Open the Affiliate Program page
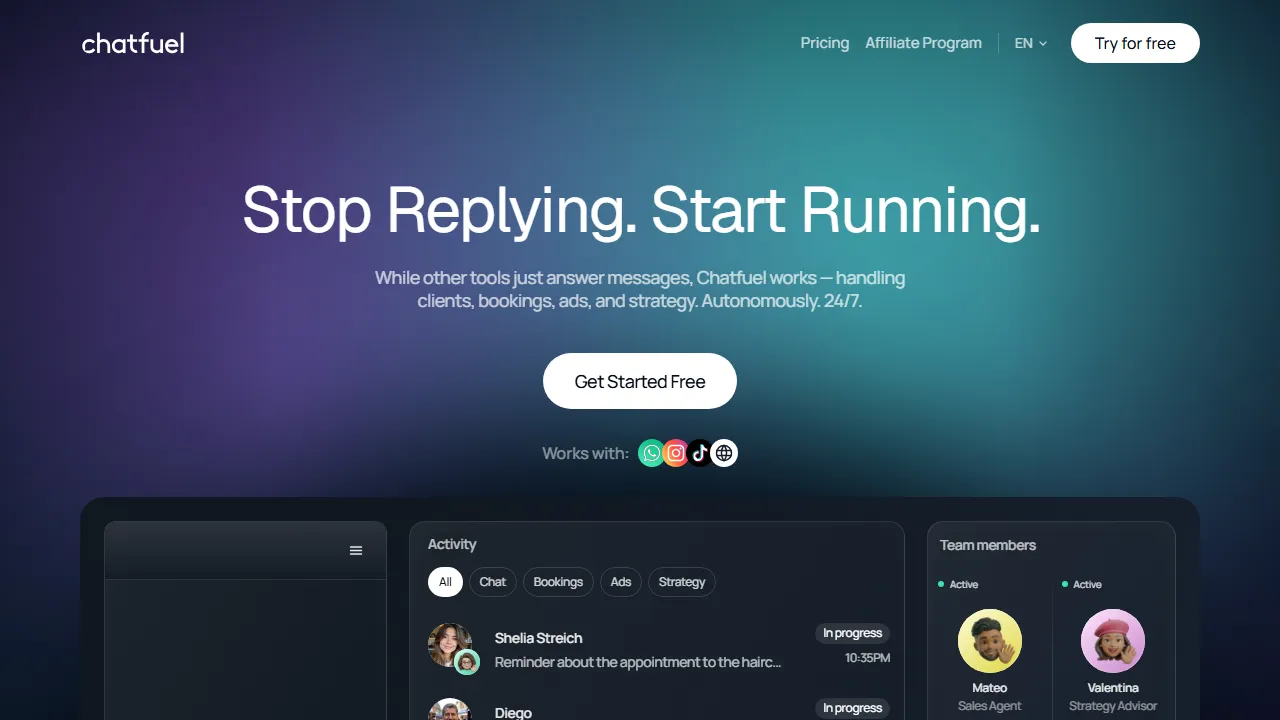The image size is (1280, 720). [x=923, y=43]
